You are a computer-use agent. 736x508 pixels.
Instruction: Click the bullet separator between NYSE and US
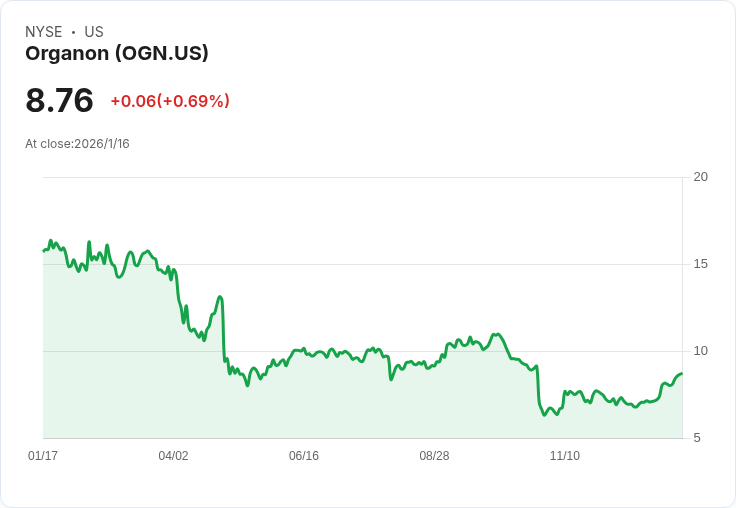73,32
